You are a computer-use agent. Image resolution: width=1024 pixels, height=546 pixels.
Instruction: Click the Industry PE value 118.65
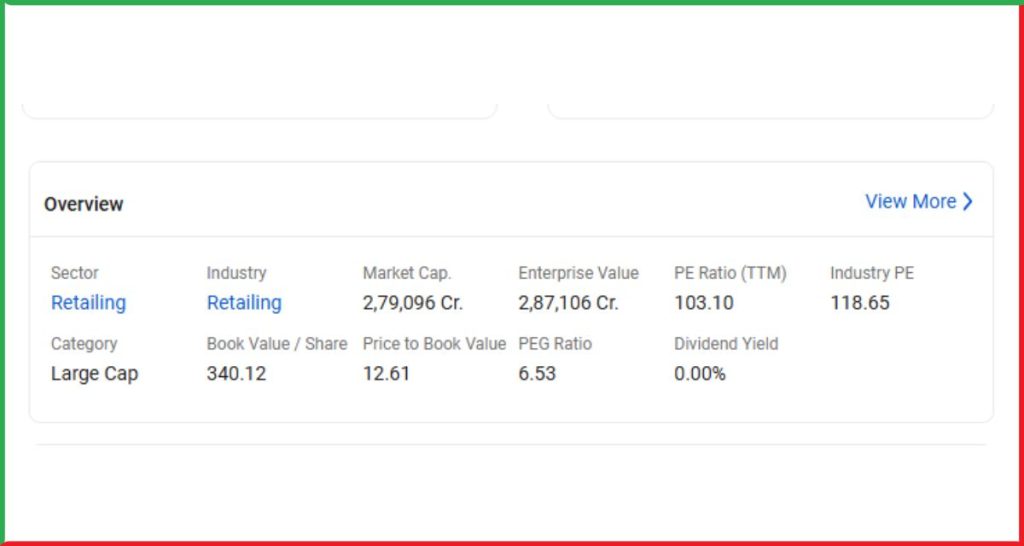click(x=860, y=303)
